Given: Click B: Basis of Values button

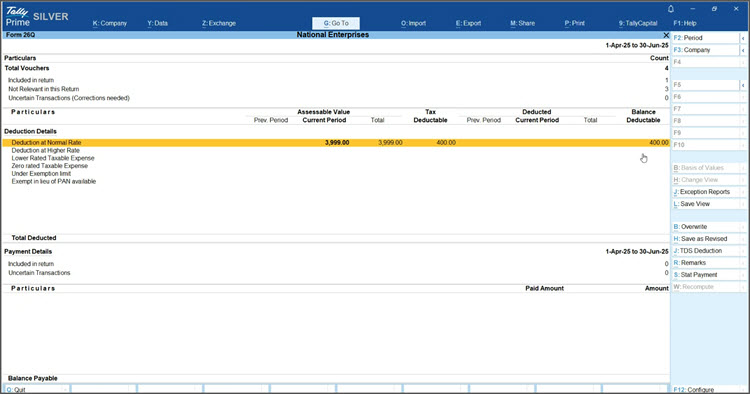Looking at the screenshot, I should [x=706, y=168].
